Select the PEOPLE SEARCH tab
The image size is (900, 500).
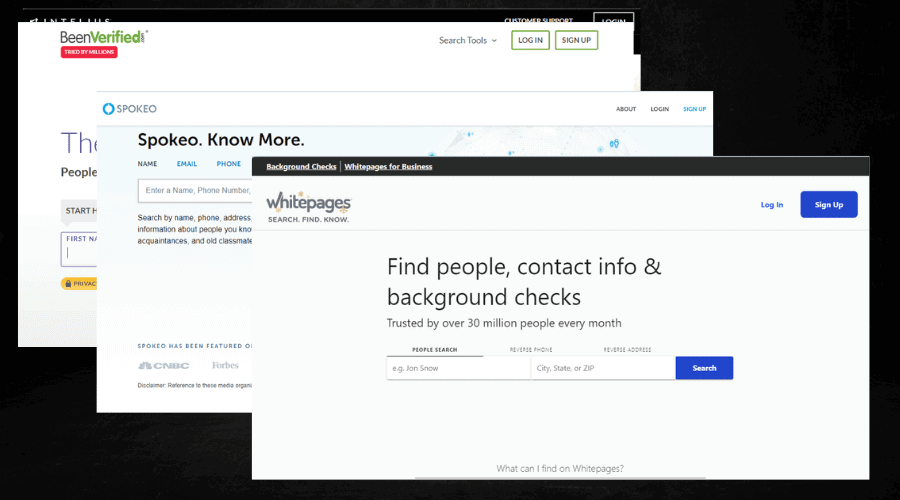click(x=435, y=349)
